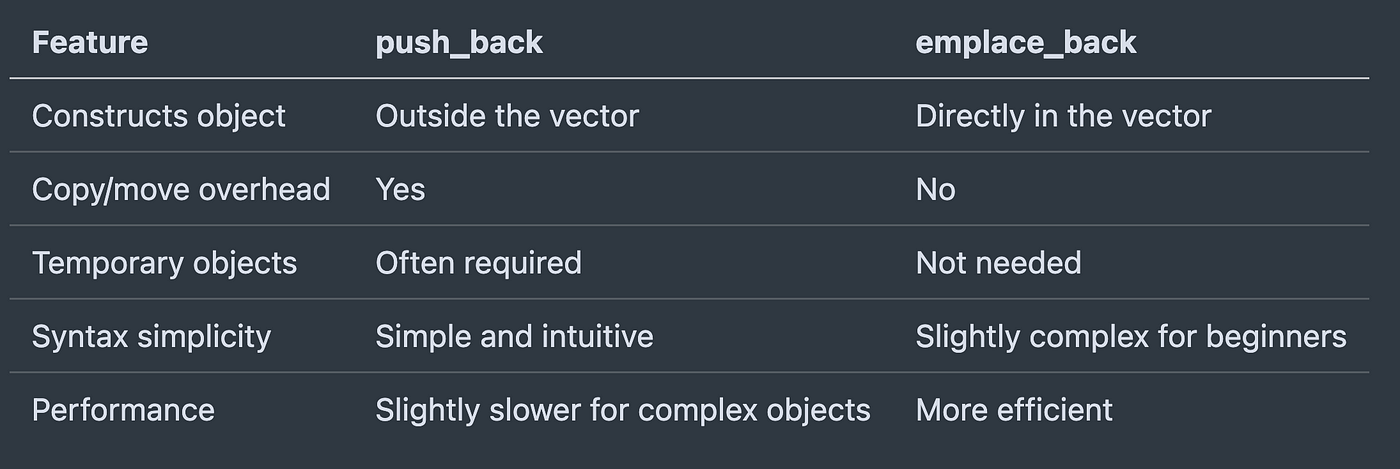Select the Performance row label
The width and height of the screenshot is (1400, 469).
123,410
